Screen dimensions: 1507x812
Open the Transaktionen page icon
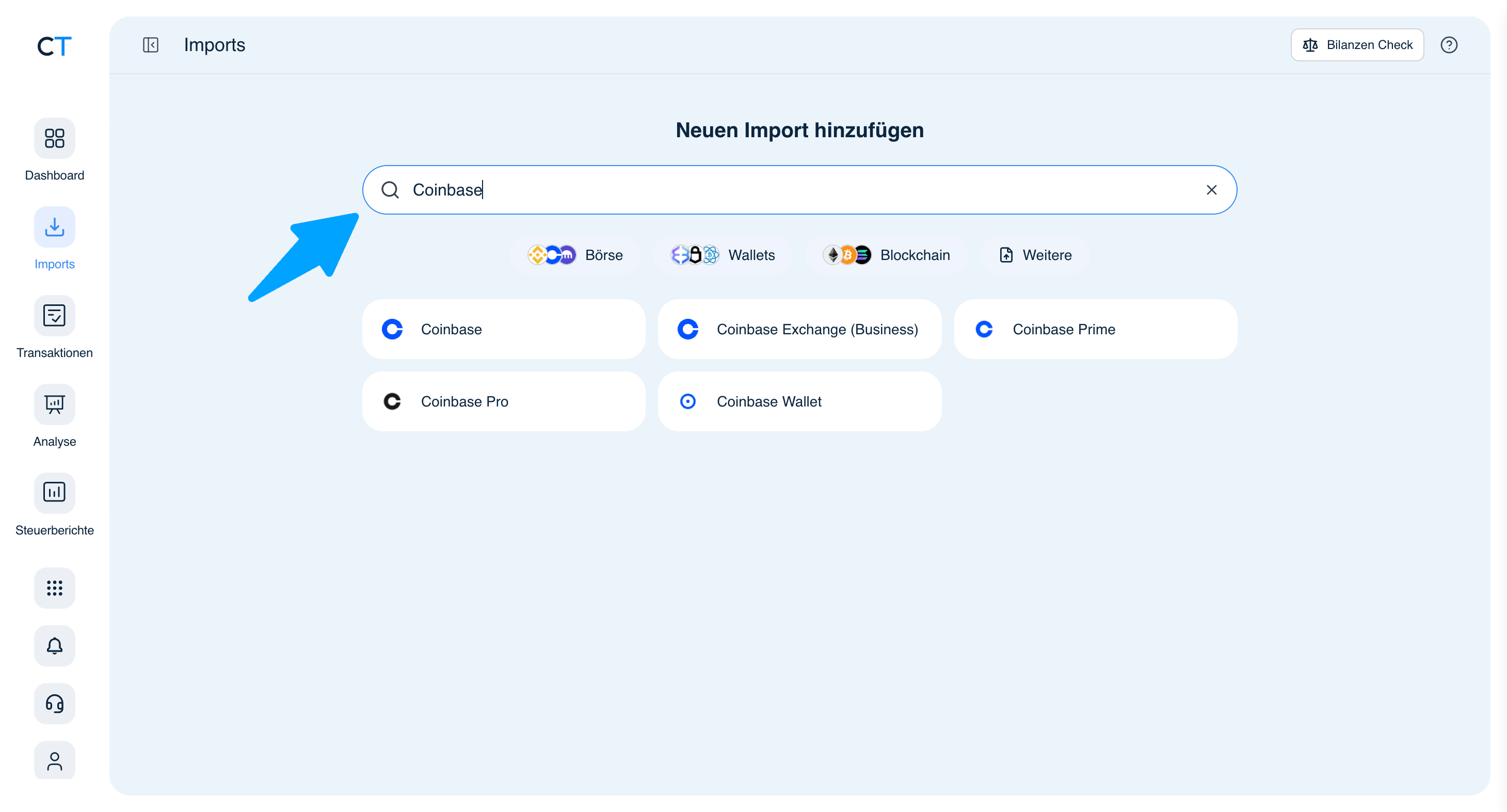[x=54, y=316]
